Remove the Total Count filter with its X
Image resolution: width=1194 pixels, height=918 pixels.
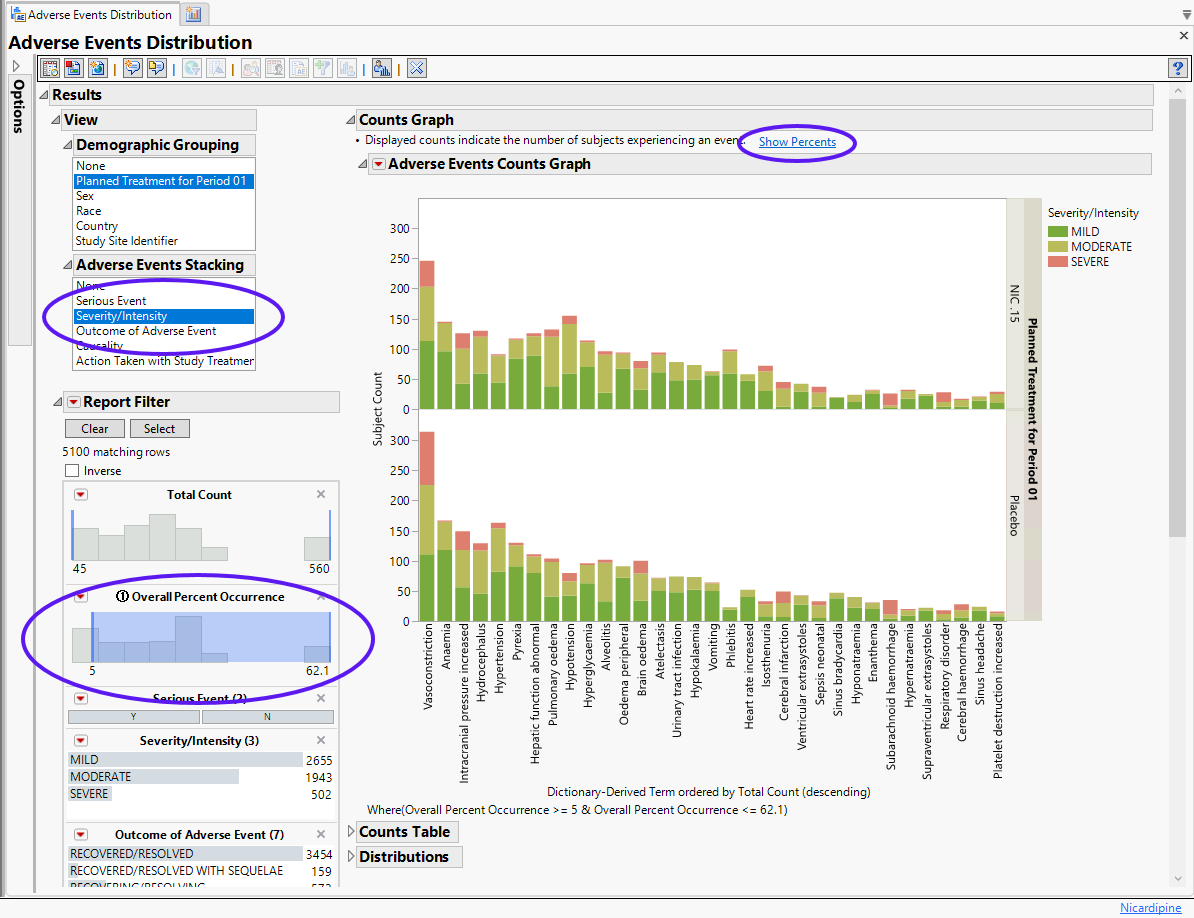coord(321,494)
